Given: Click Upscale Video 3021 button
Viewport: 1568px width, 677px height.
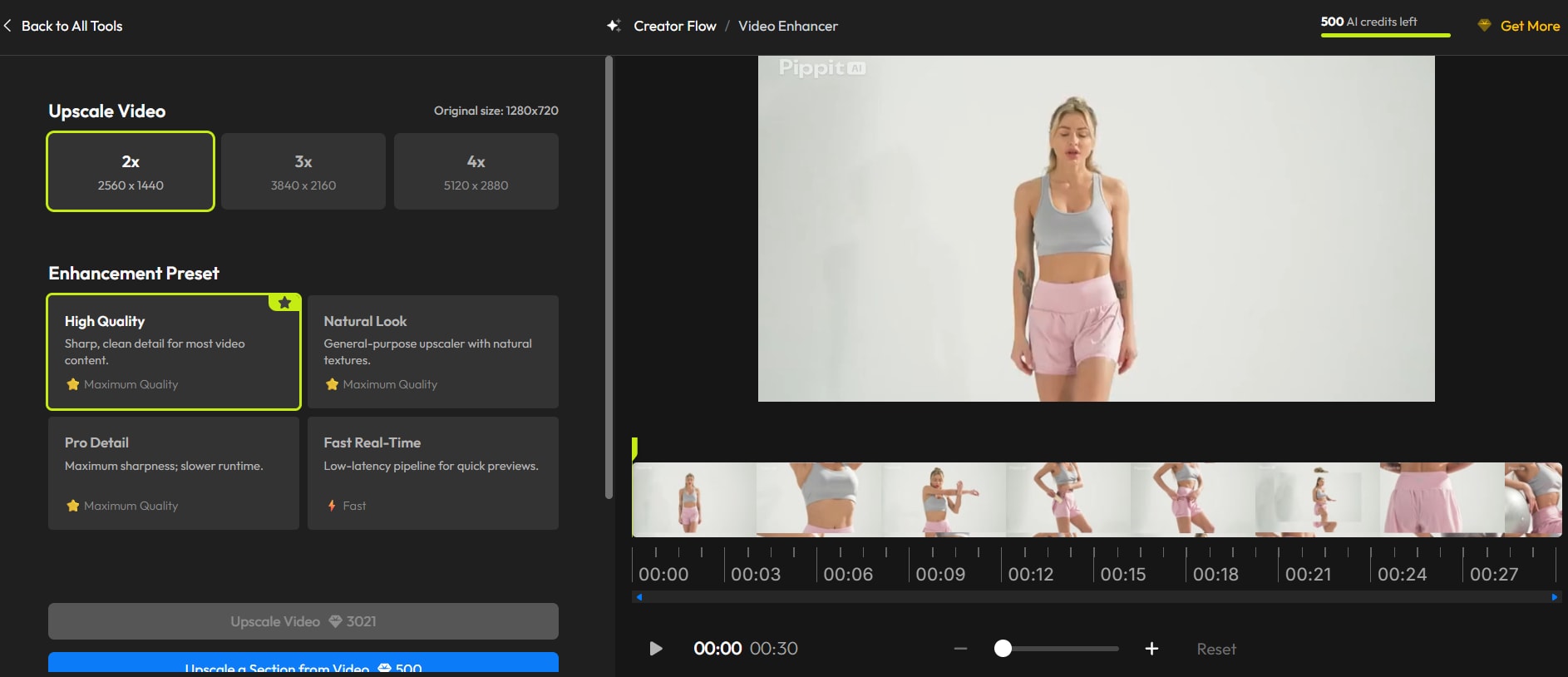Looking at the screenshot, I should (303, 621).
